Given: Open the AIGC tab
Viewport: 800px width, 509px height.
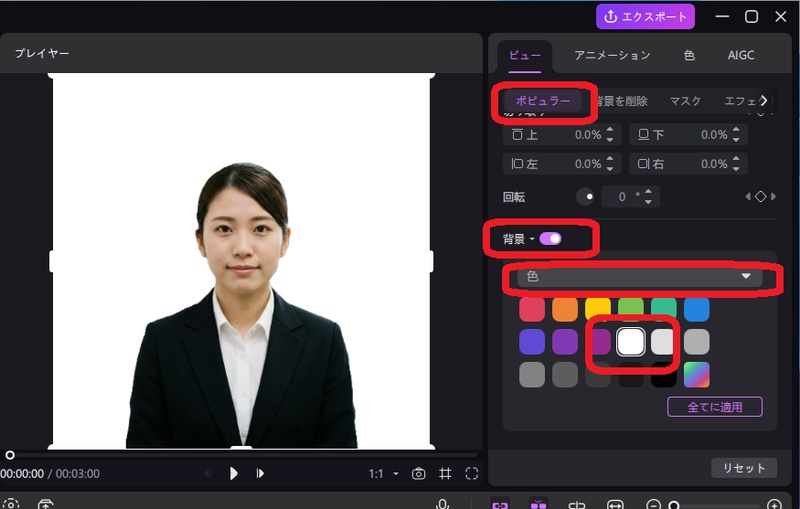Looking at the screenshot, I should click(741, 55).
